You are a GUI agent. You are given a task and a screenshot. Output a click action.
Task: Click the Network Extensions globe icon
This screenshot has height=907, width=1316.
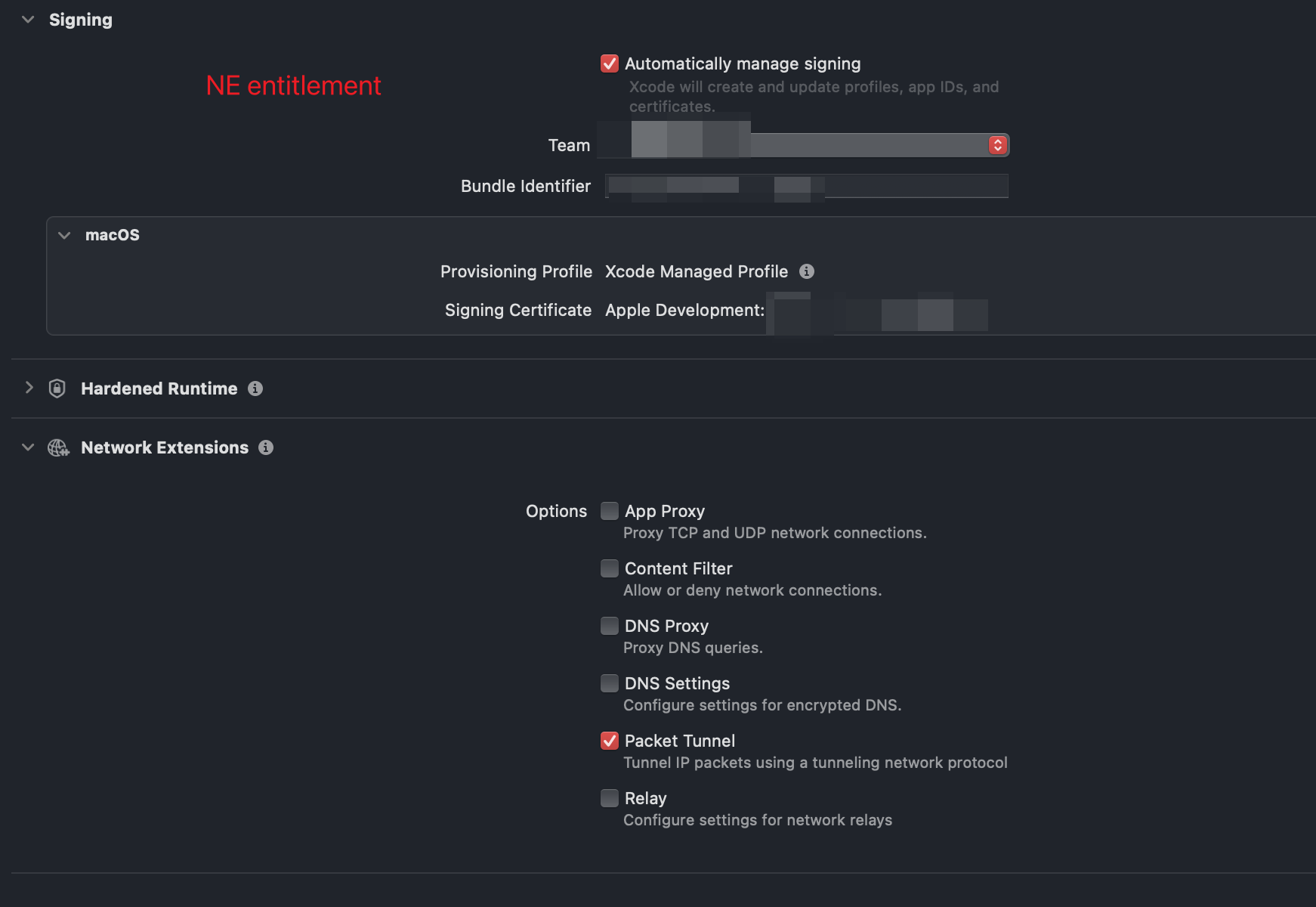[x=58, y=447]
